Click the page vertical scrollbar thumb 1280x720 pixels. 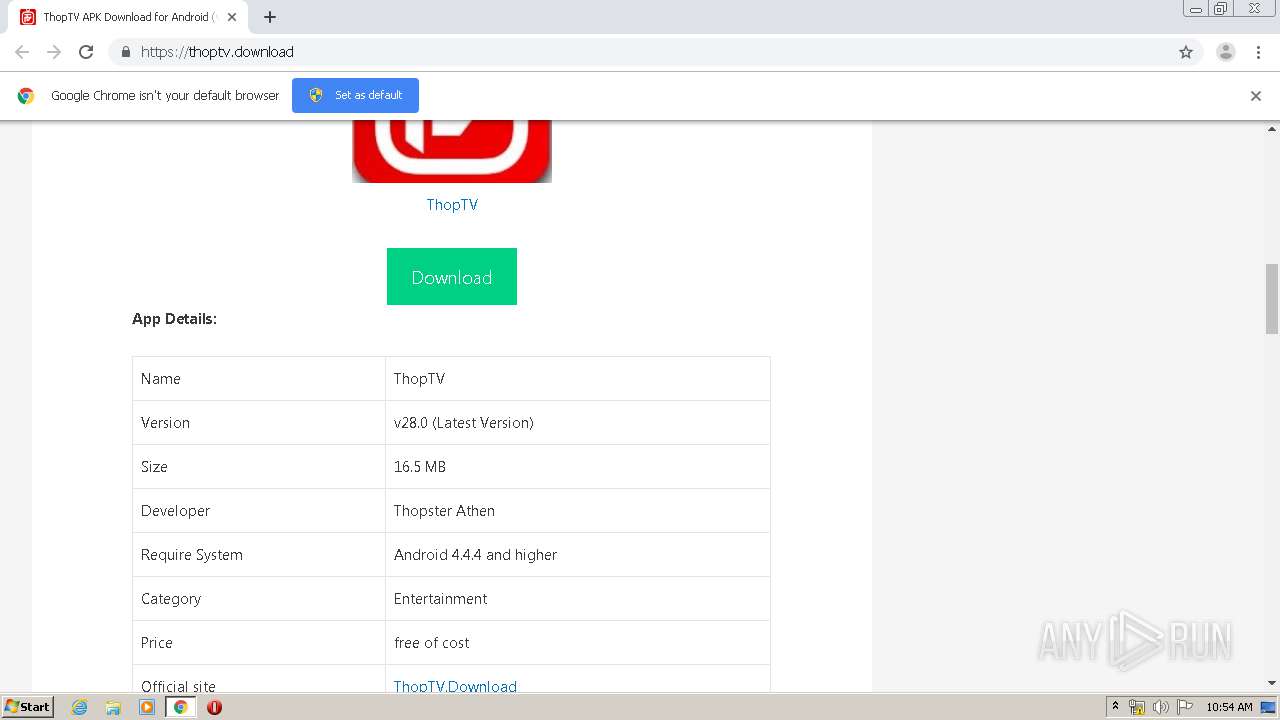1272,298
